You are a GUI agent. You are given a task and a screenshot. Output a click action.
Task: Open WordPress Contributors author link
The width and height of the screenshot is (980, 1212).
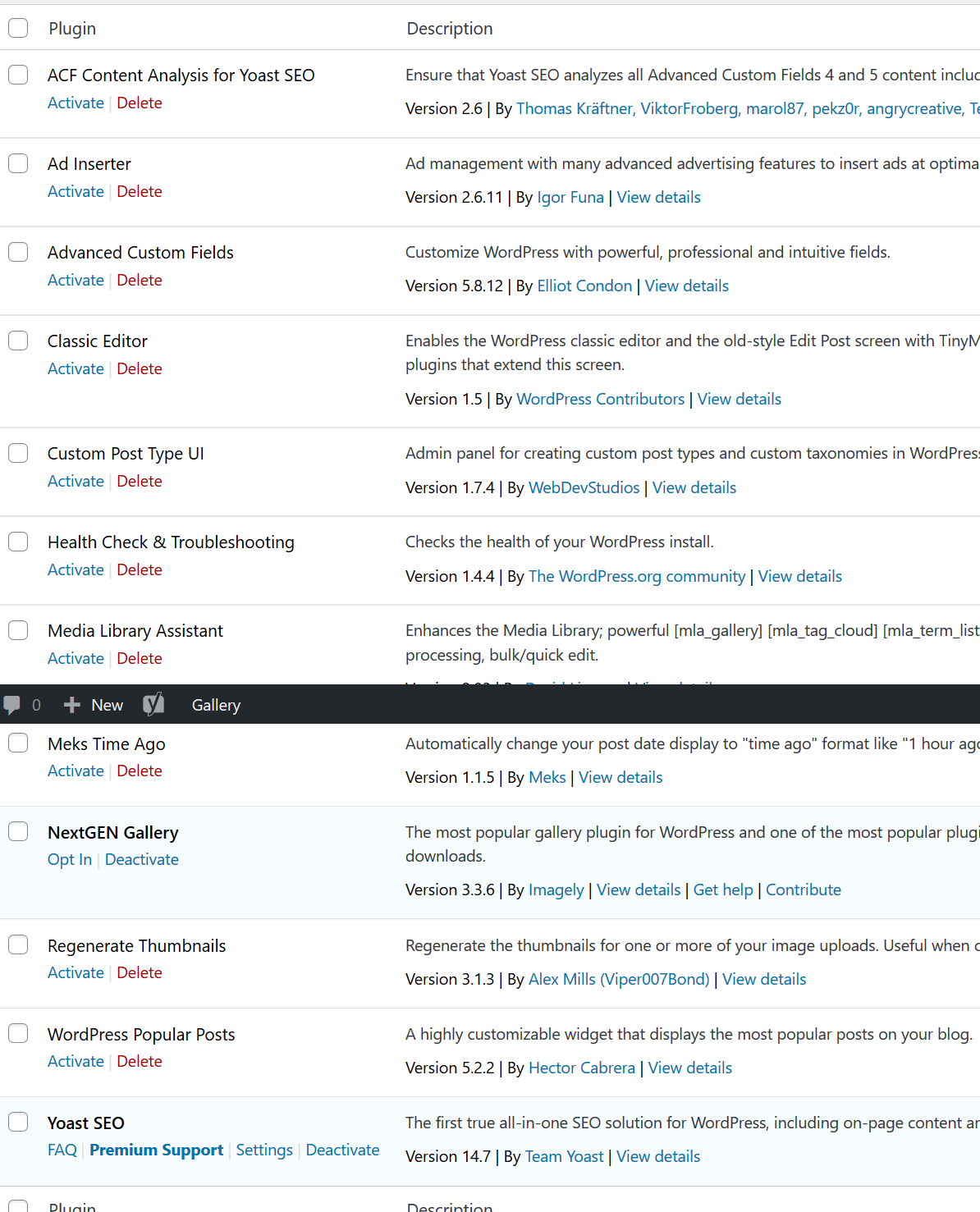tap(601, 399)
